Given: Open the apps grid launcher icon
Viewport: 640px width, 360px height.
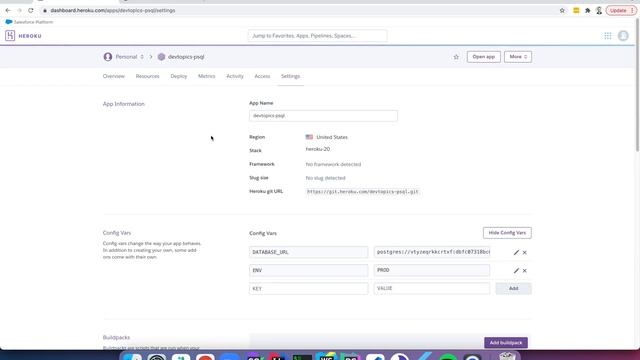Looking at the screenshot, I should pyautogui.click(x=608, y=36).
